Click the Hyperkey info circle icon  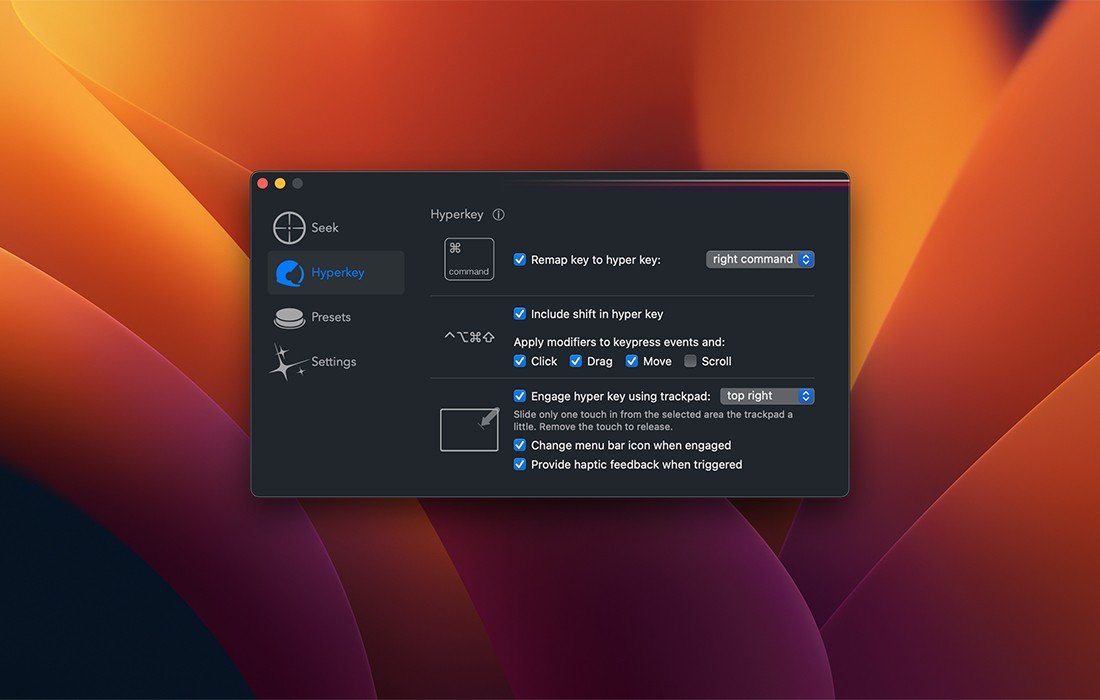pyautogui.click(x=499, y=215)
